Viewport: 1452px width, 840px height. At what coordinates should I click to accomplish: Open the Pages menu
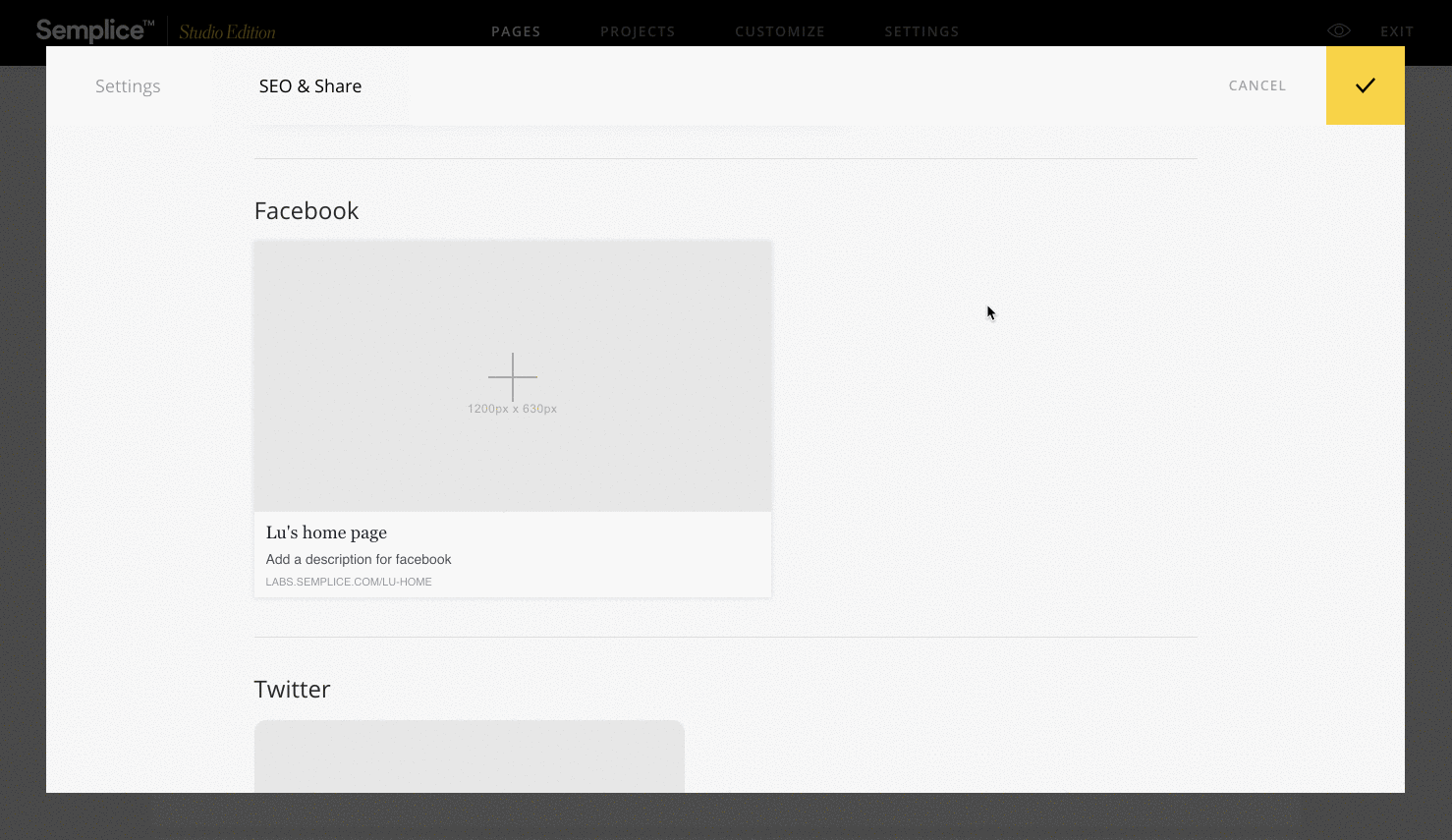click(x=516, y=31)
